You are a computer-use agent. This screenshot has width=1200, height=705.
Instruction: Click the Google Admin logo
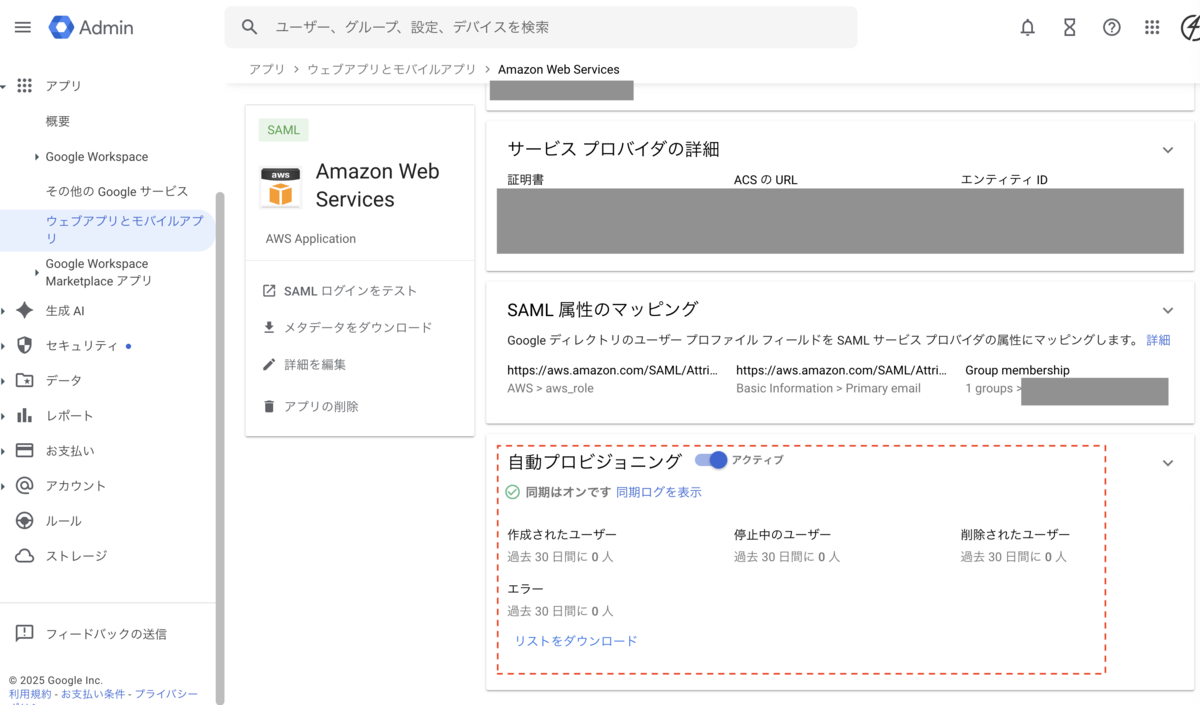[91, 27]
